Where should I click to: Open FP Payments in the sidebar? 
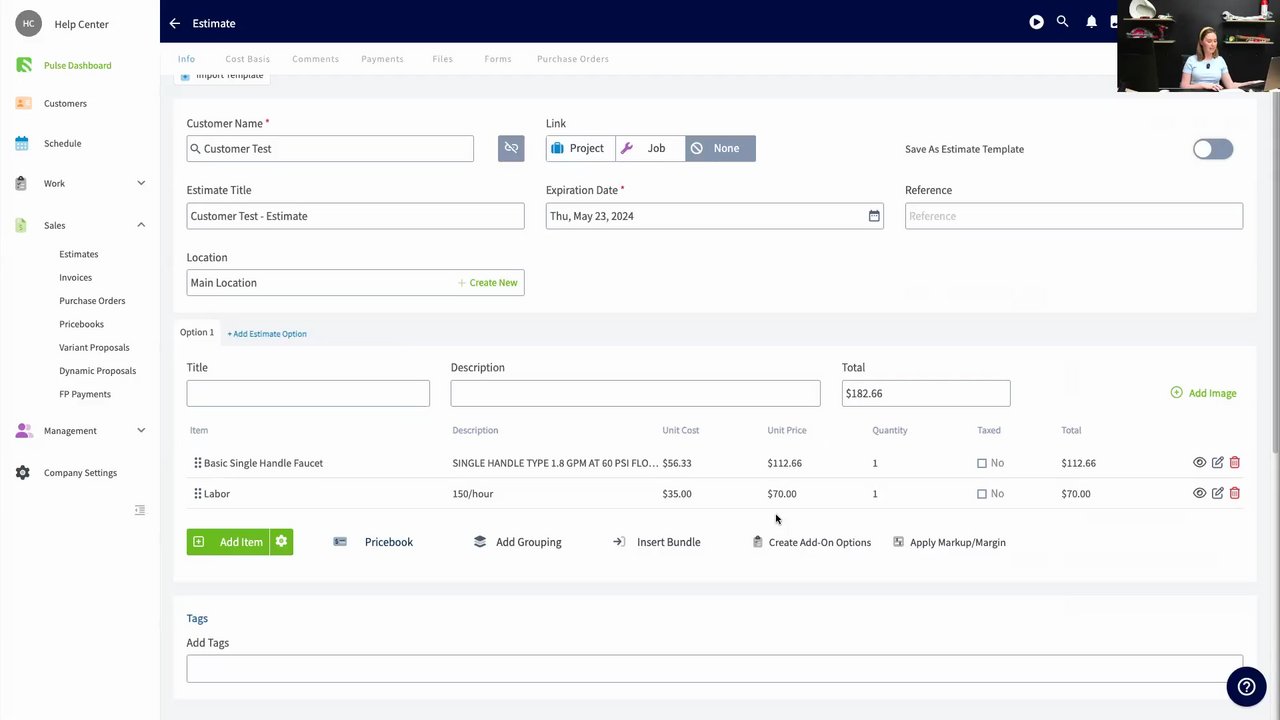coord(85,395)
